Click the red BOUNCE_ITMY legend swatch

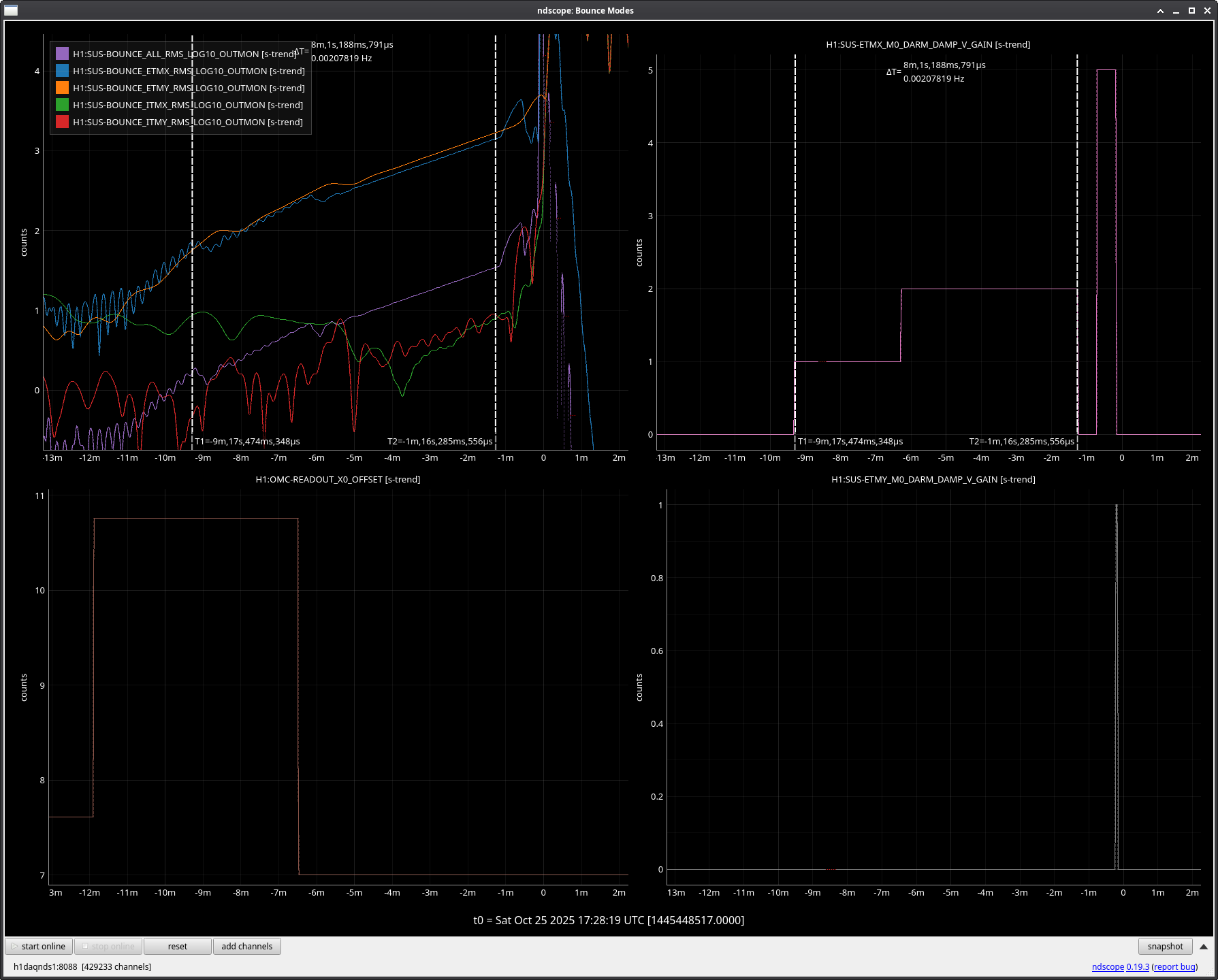tap(62, 122)
